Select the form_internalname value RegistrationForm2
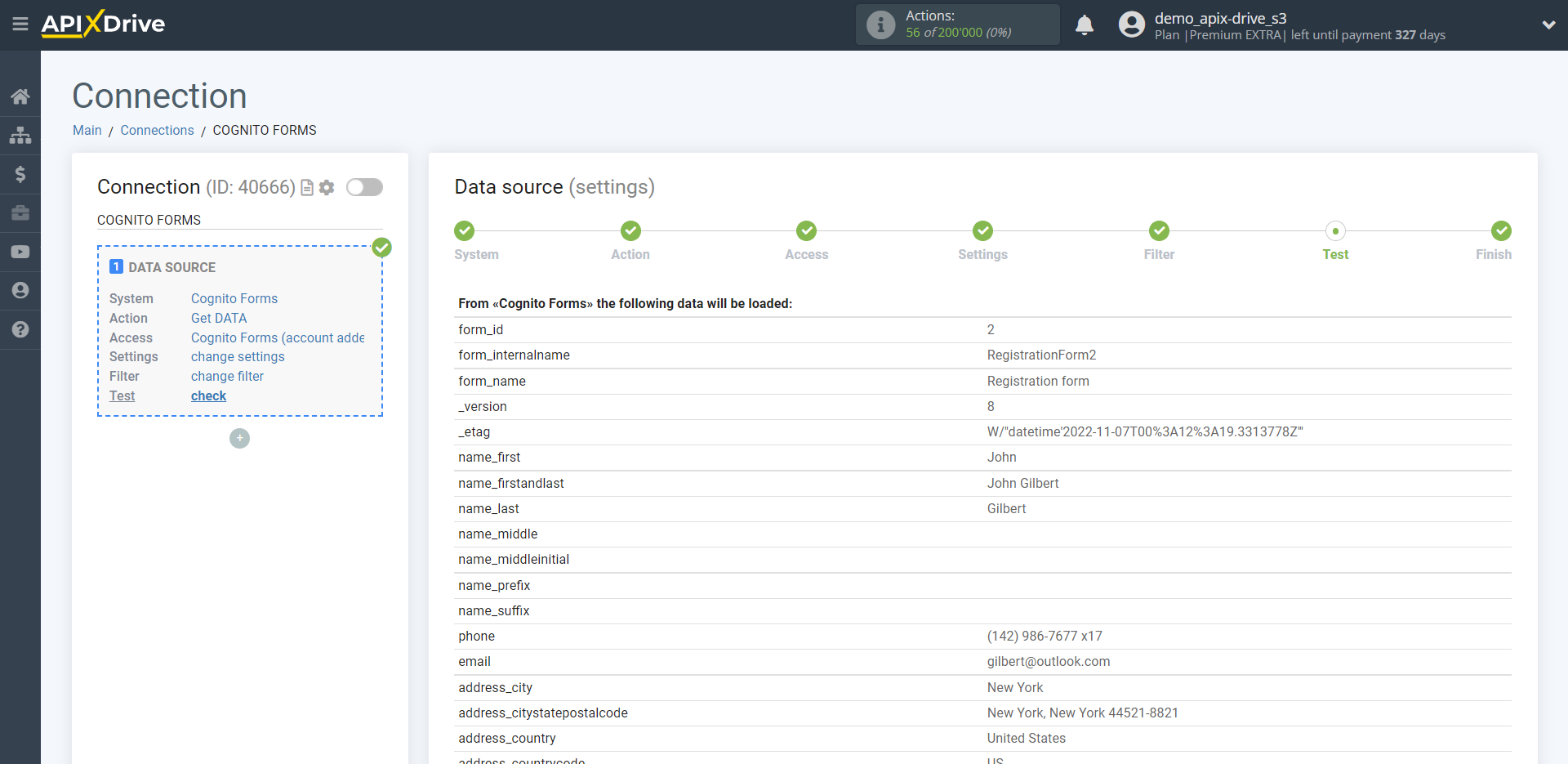The width and height of the screenshot is (1568, 764). pyautogui.click(x=1041, y=355)
